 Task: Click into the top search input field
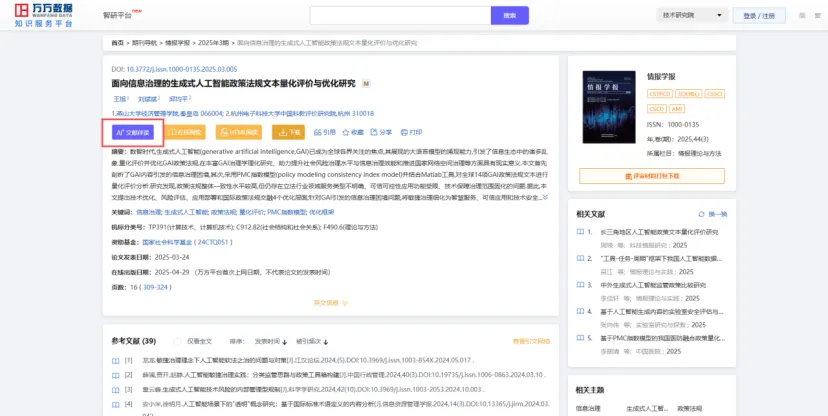(x=400, y=15)
